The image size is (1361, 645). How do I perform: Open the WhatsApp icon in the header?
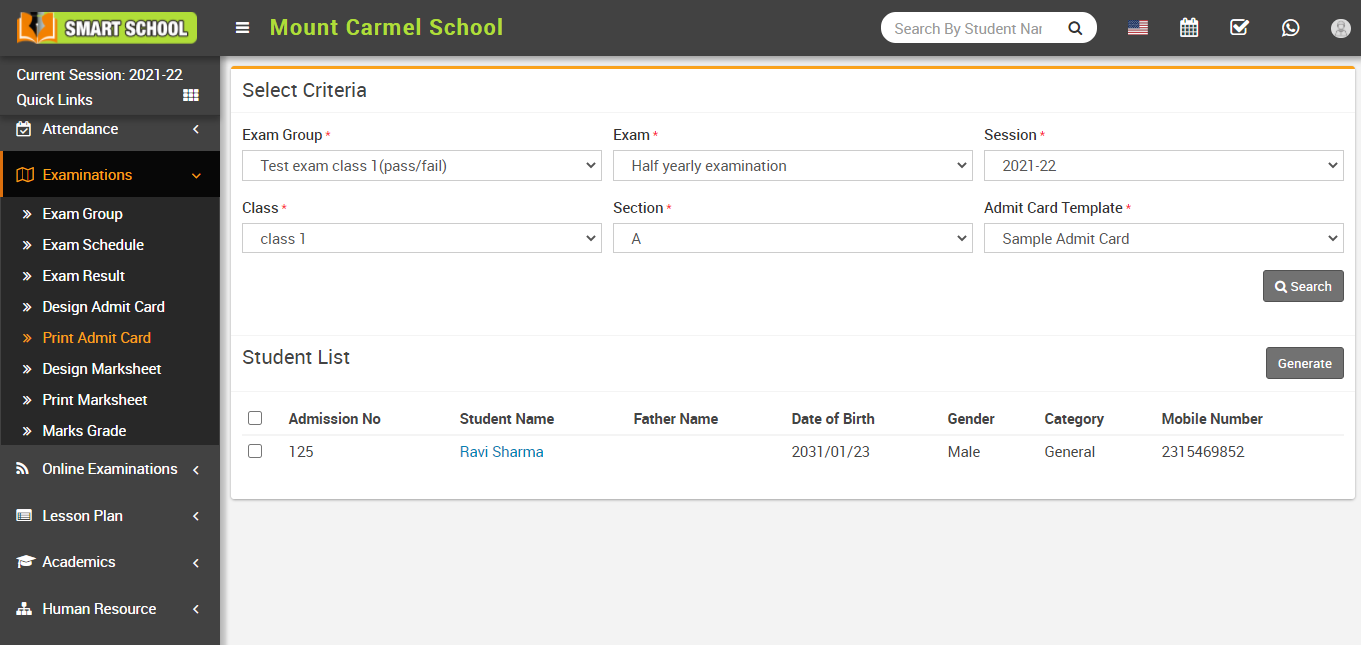[x=1290, y=28]
